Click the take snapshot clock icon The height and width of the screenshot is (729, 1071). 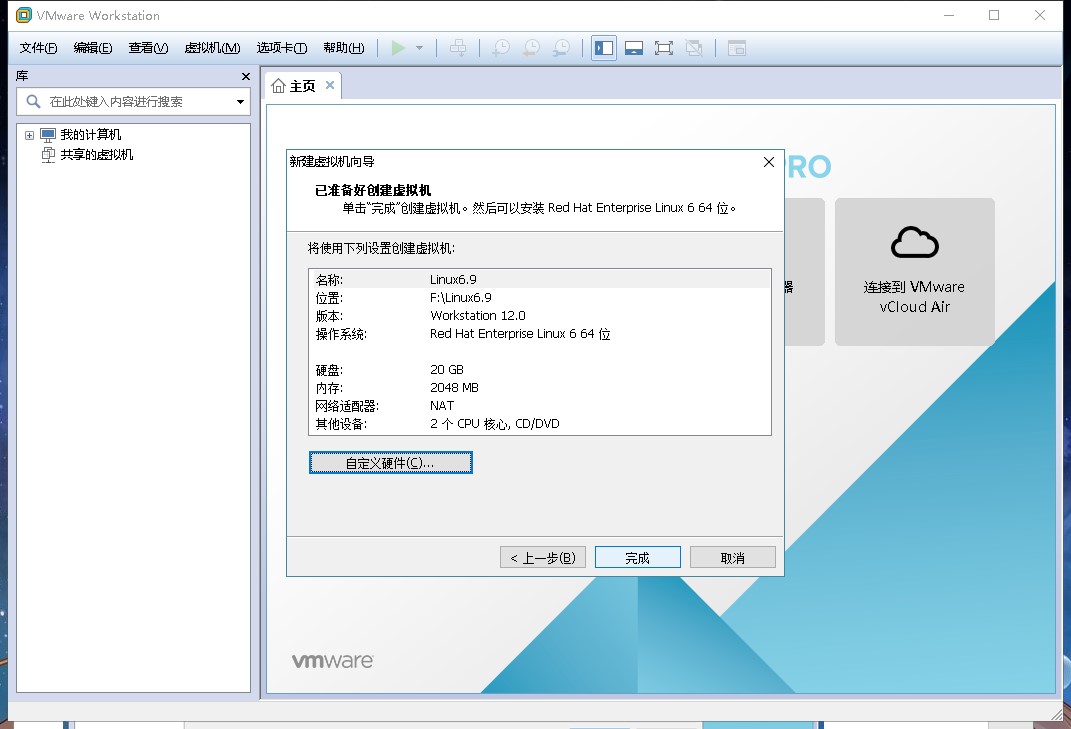[501, 48]
